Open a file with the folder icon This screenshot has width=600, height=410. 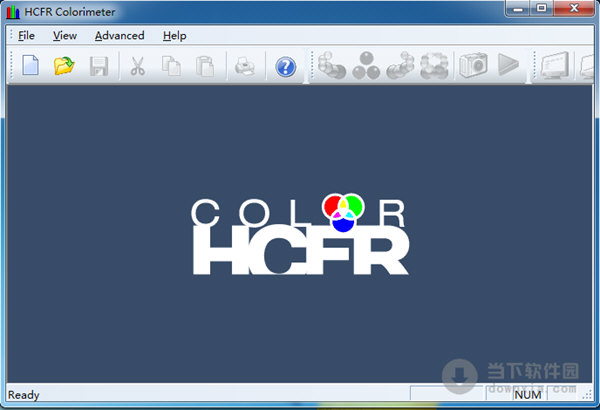coord(64,65)
